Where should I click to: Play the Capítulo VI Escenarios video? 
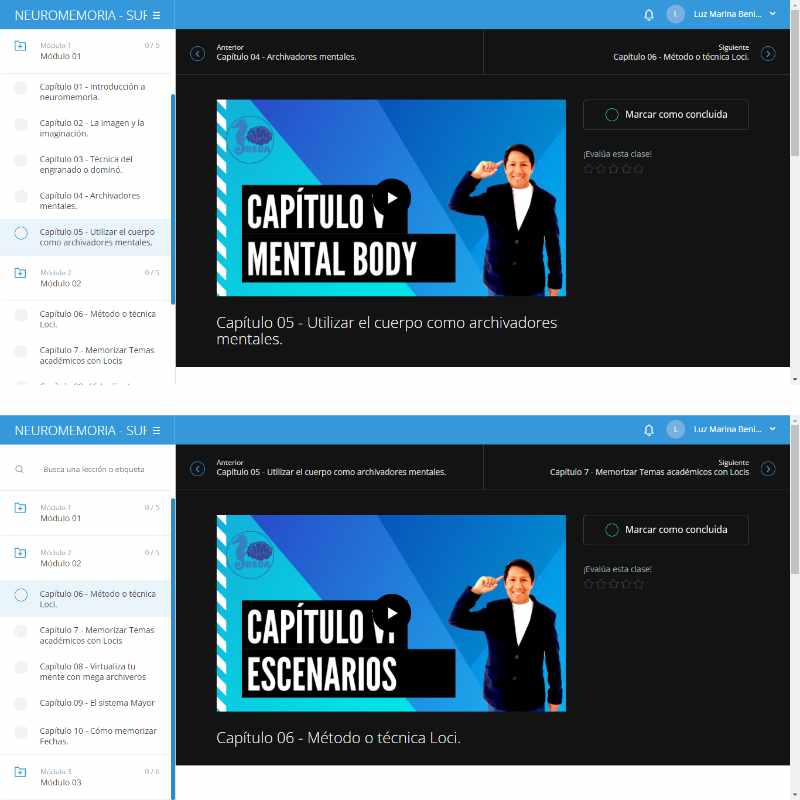click(391, 613)
